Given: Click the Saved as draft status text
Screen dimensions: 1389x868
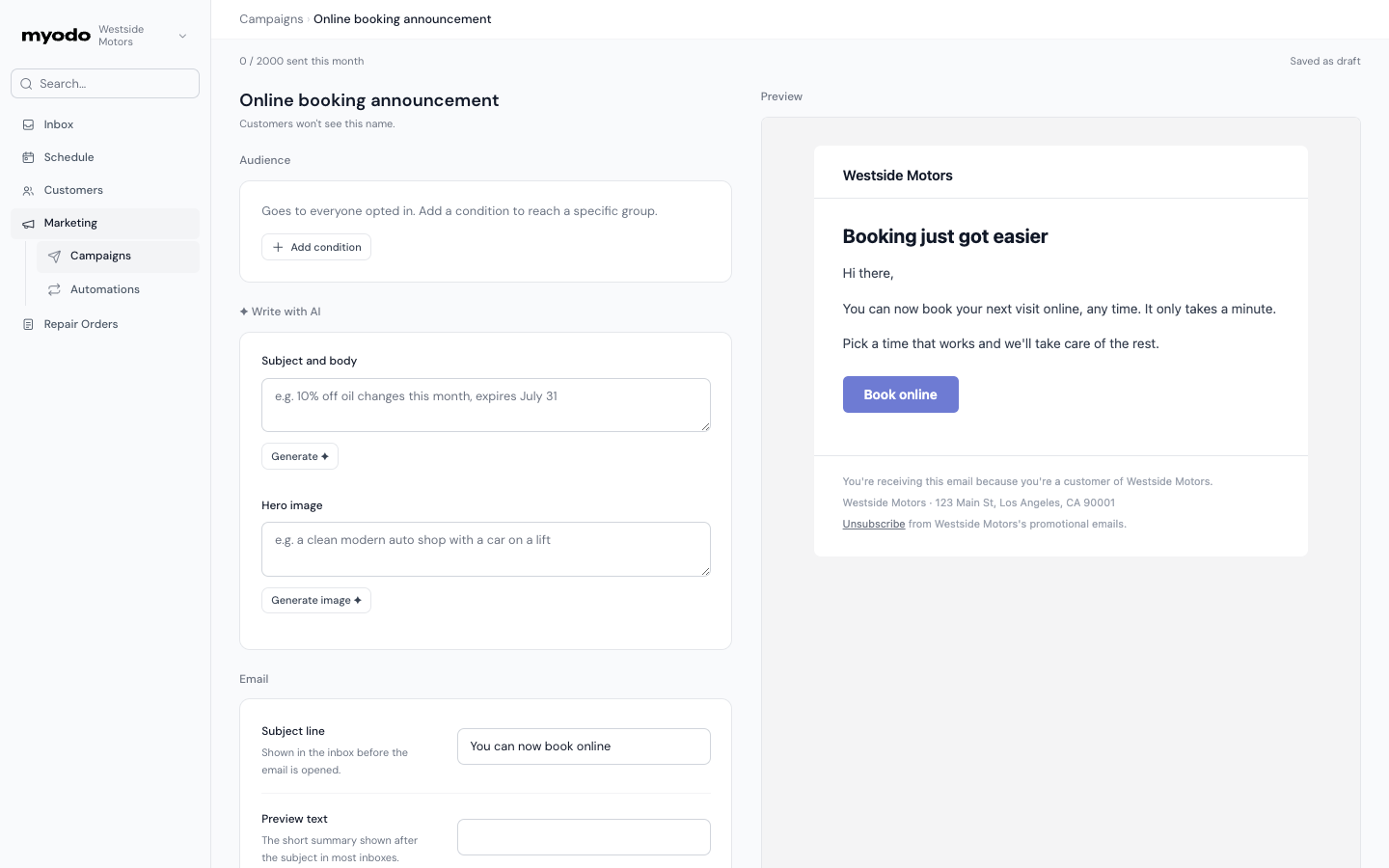Looking at the screenshot, I should [x=1325, y=61].
